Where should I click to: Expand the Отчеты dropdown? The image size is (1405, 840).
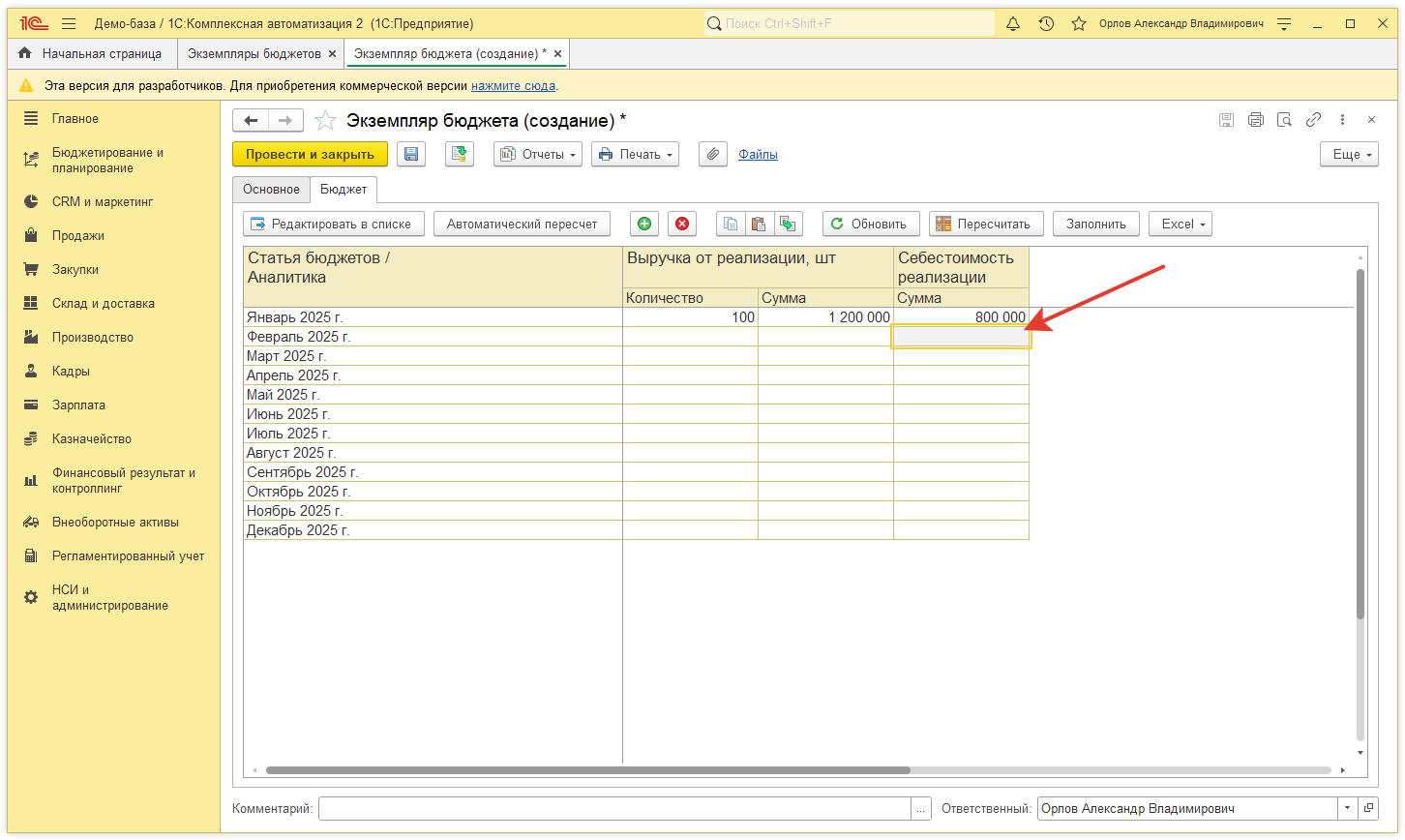538,154
